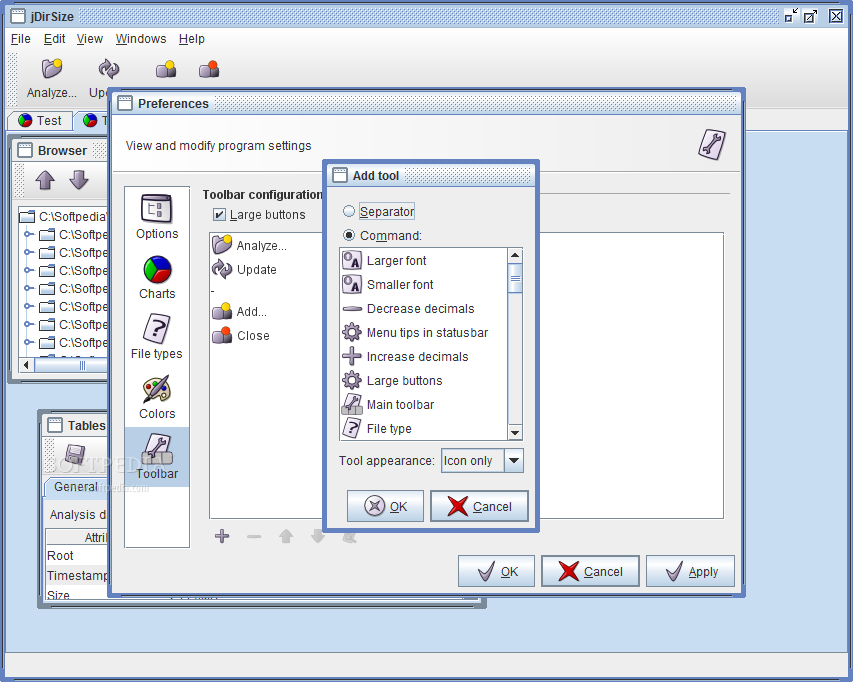Select Menu tips in statusbar command
The image size is (853, 682).
click(x=423, y=332)
